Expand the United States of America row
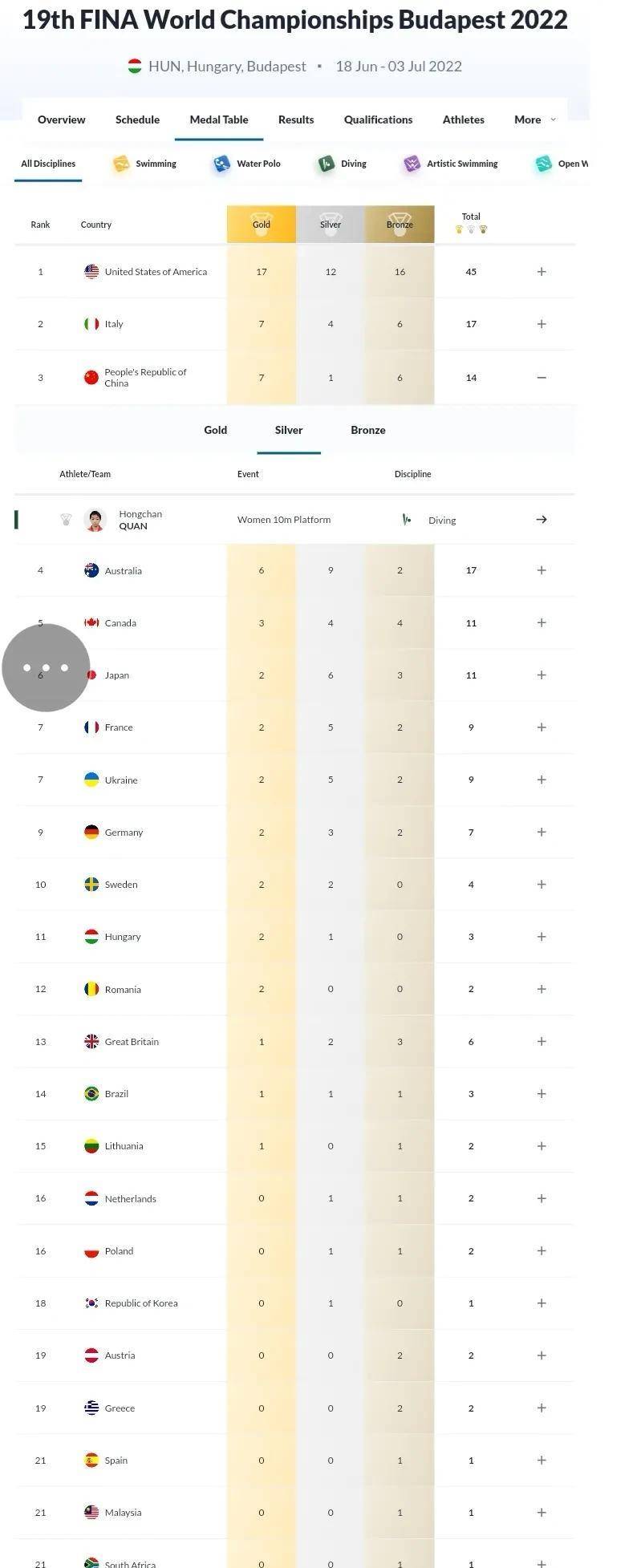Screen dimensions: 641x1568 pos(542,272)
